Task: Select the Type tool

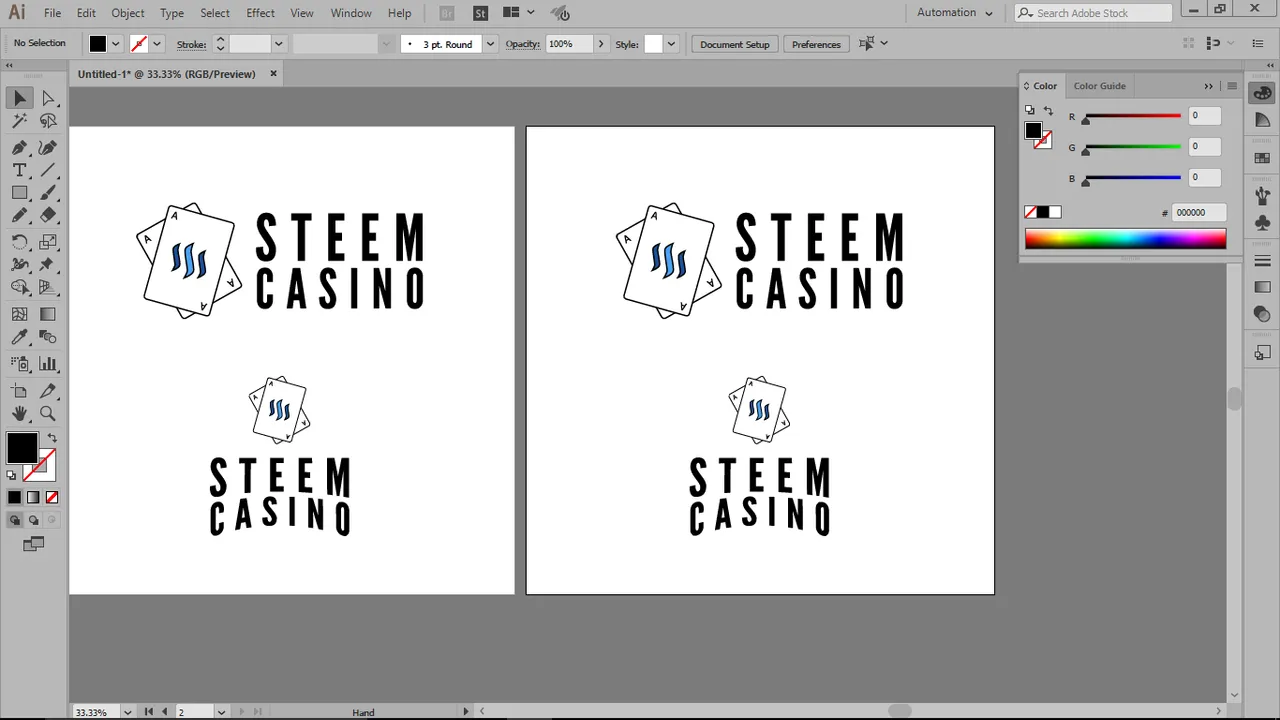Action: point(20,170)
